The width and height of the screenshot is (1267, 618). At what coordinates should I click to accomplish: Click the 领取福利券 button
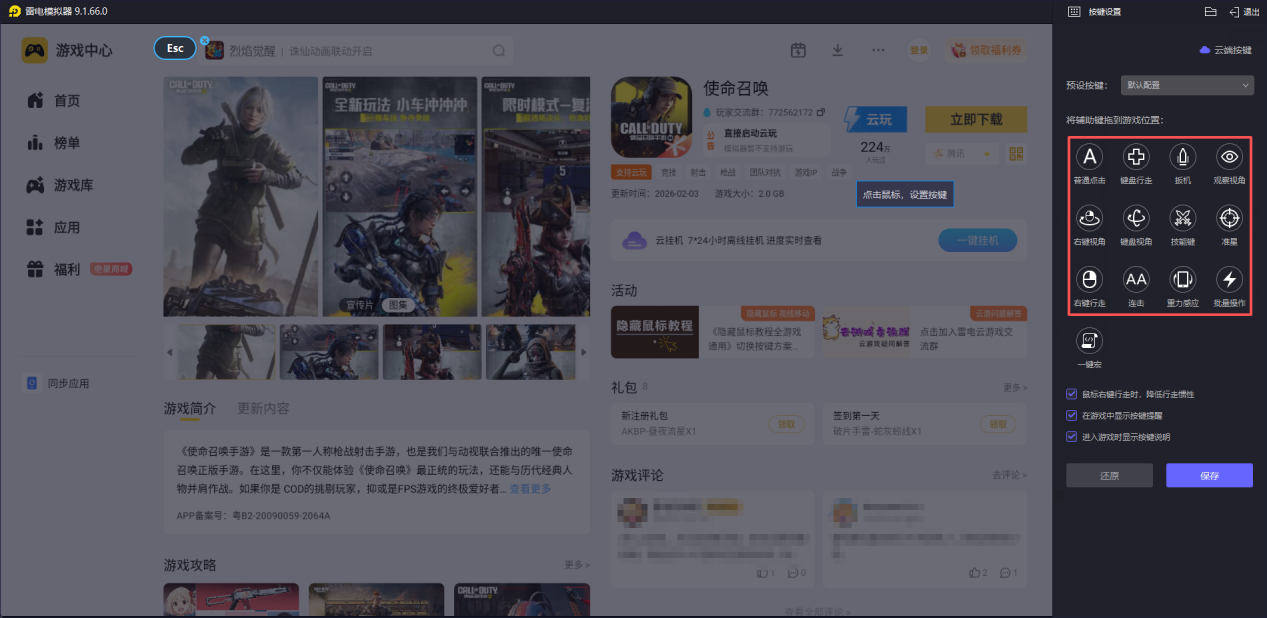987,50
